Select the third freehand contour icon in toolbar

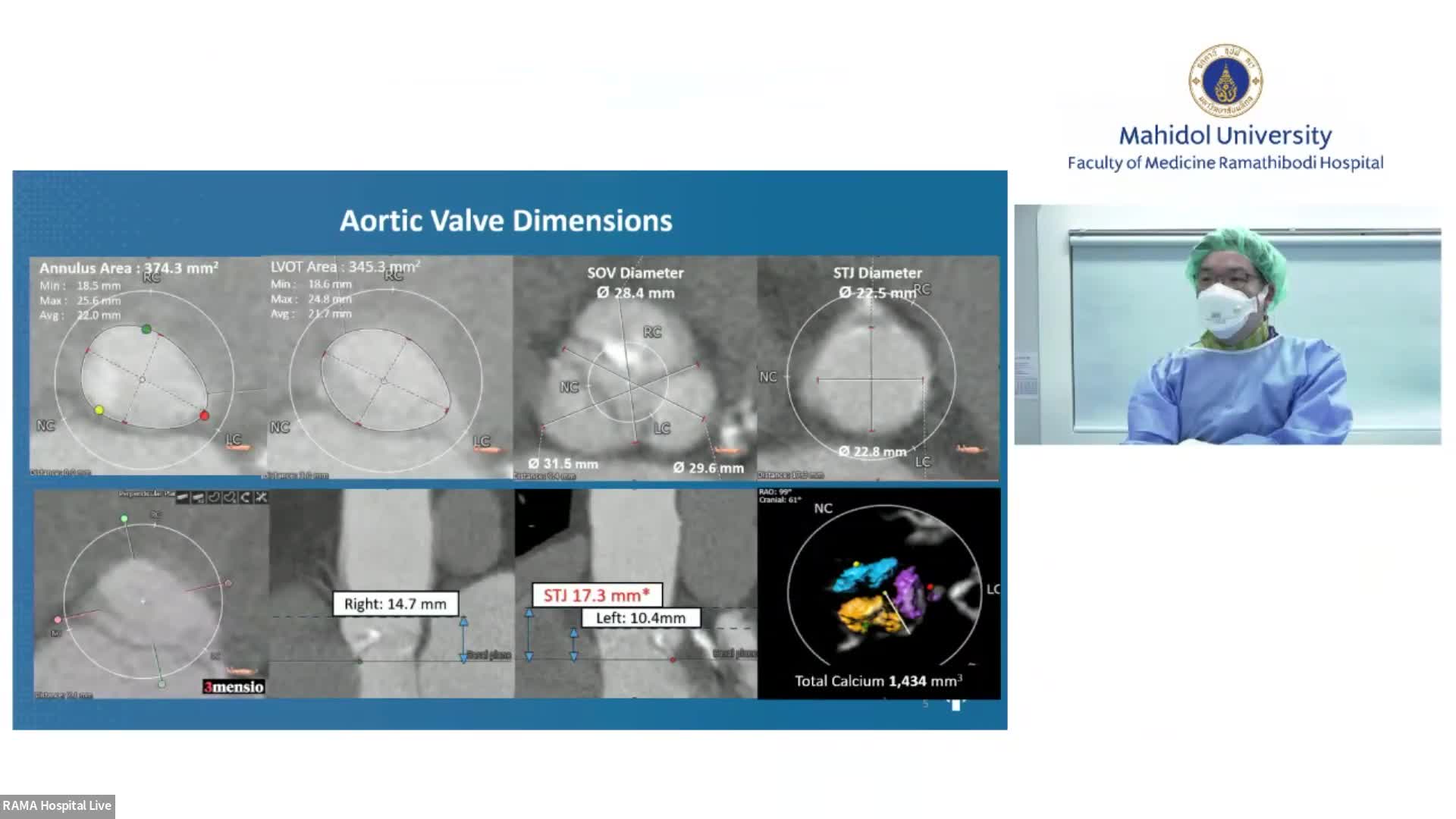(x=214, y=497)
